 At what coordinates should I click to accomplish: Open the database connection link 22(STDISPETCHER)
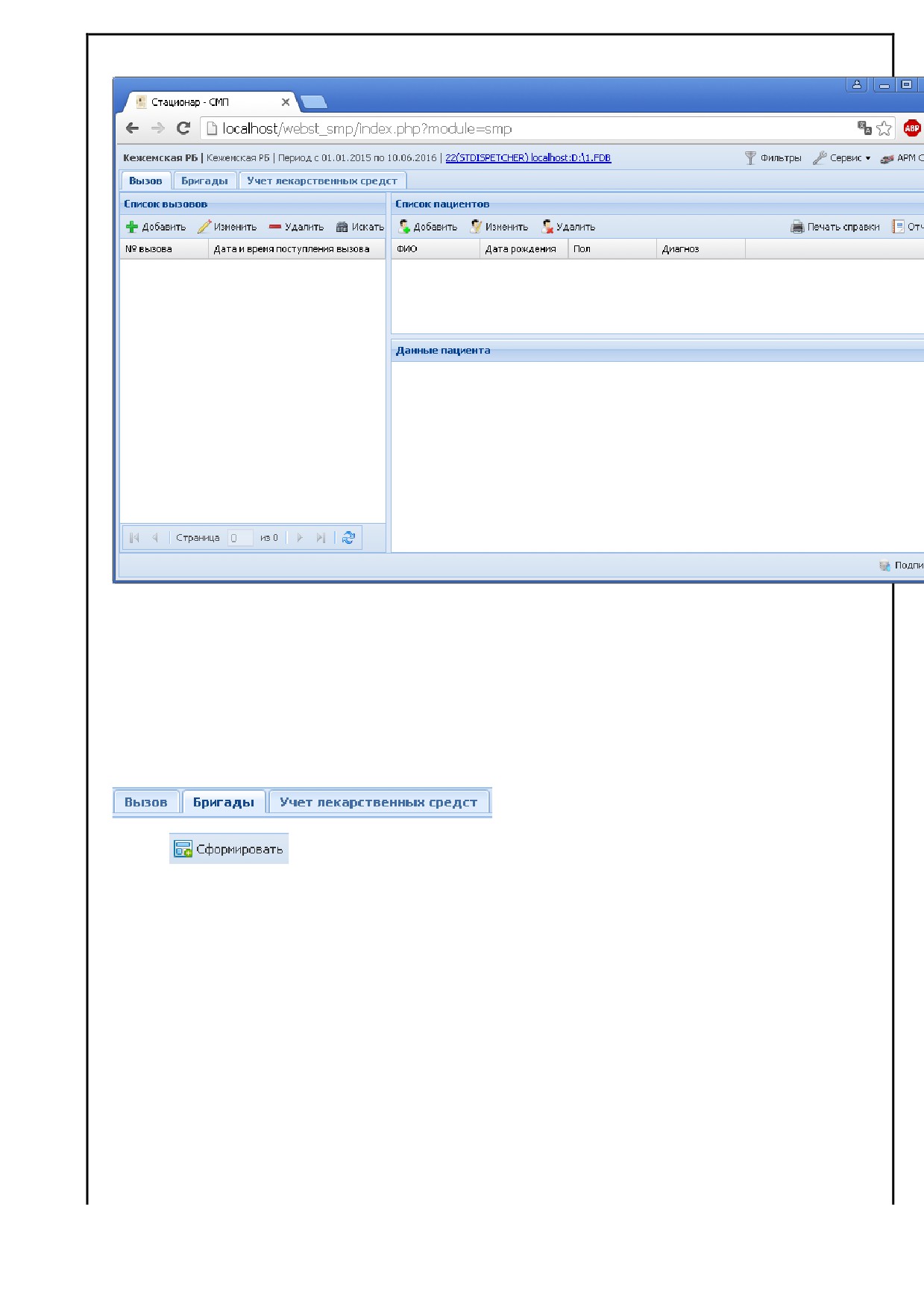(x=528, y=157)
